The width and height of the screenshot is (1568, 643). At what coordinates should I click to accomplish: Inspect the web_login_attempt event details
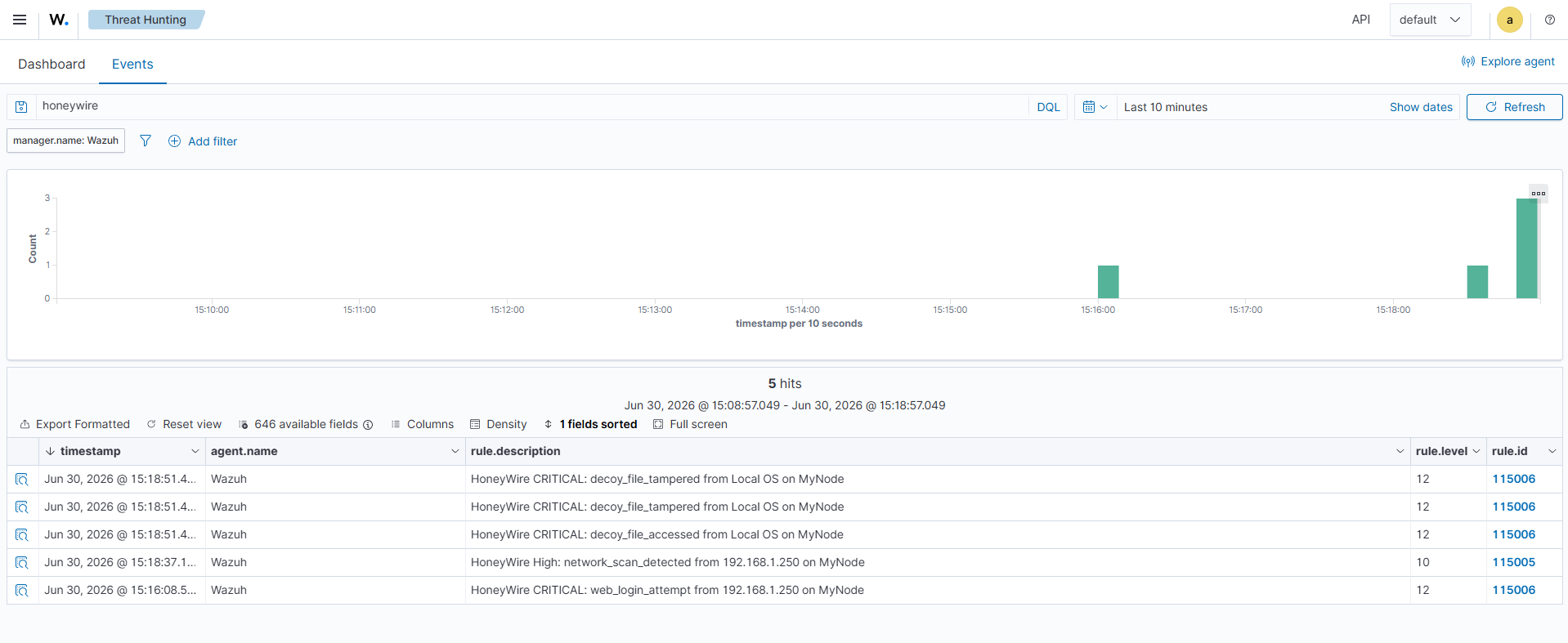click(22, 590)
